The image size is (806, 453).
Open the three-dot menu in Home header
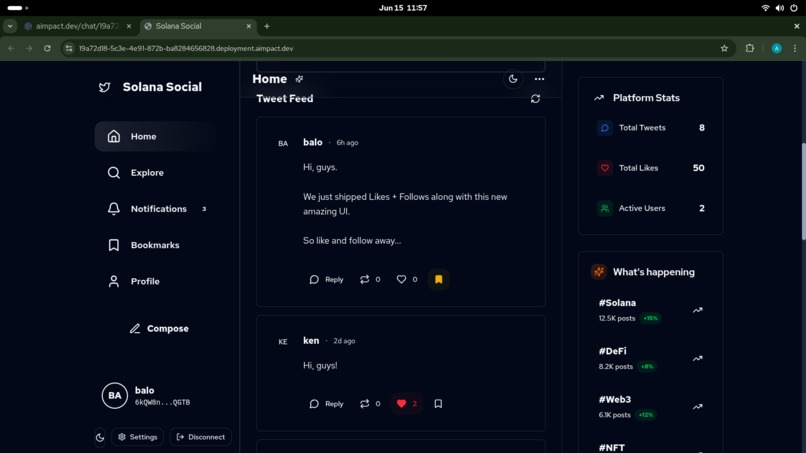point(539,79)
